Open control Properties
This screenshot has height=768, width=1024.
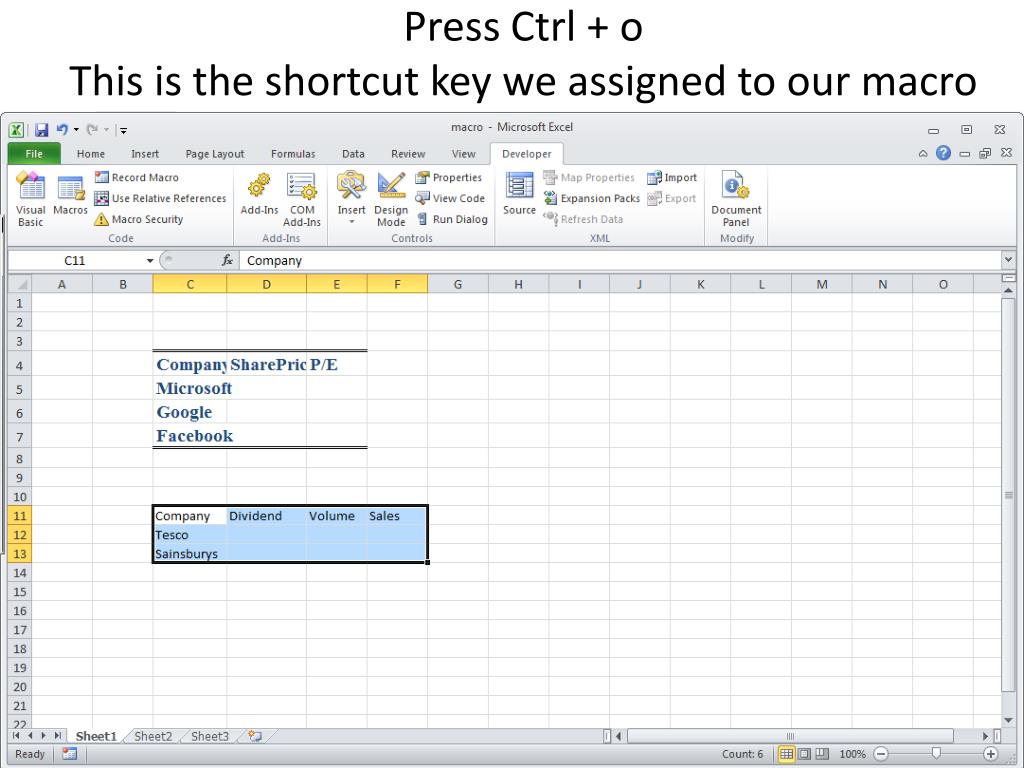449,177
